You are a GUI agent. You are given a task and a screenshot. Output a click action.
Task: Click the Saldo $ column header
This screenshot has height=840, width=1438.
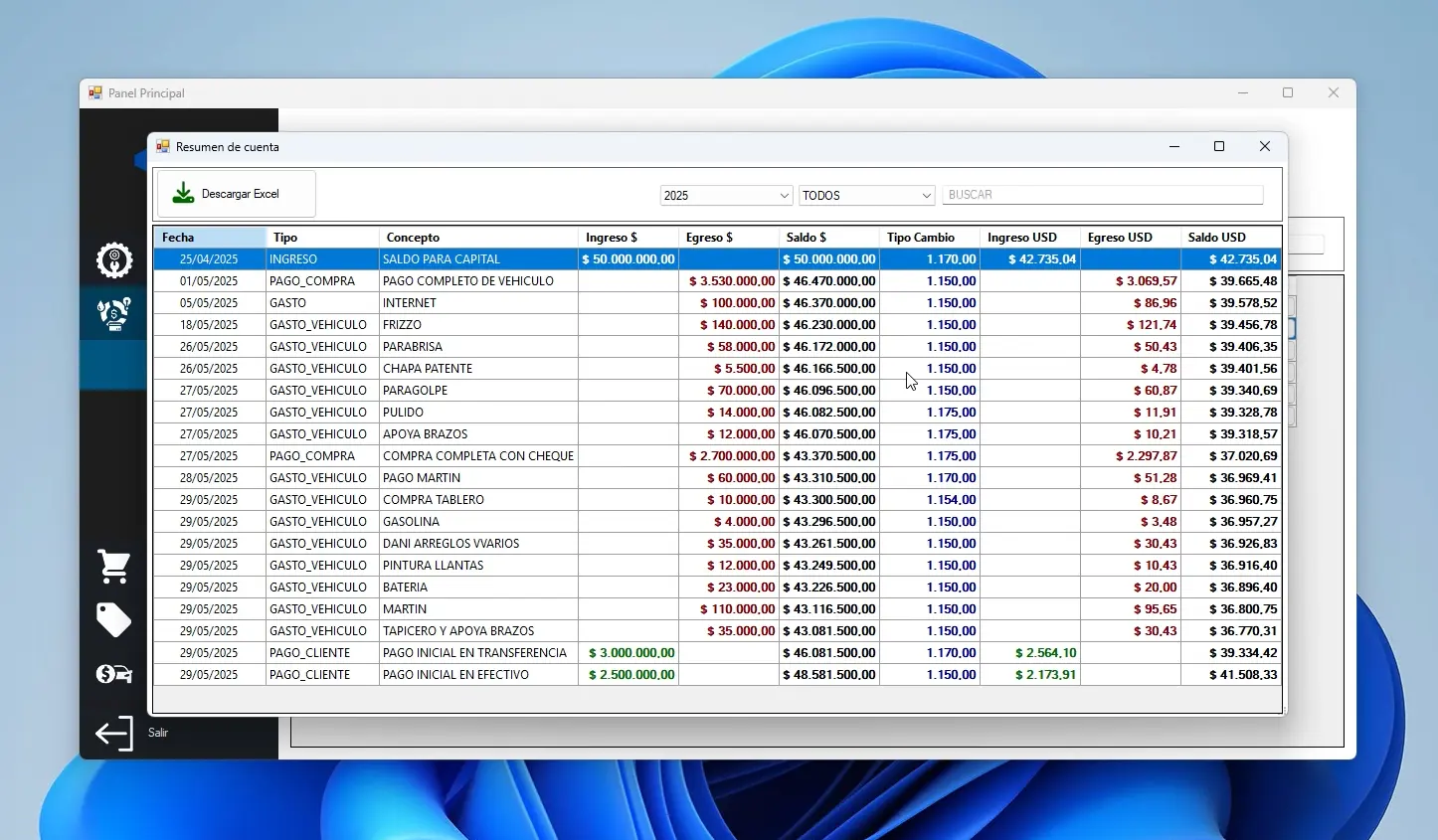pos(829,238)
